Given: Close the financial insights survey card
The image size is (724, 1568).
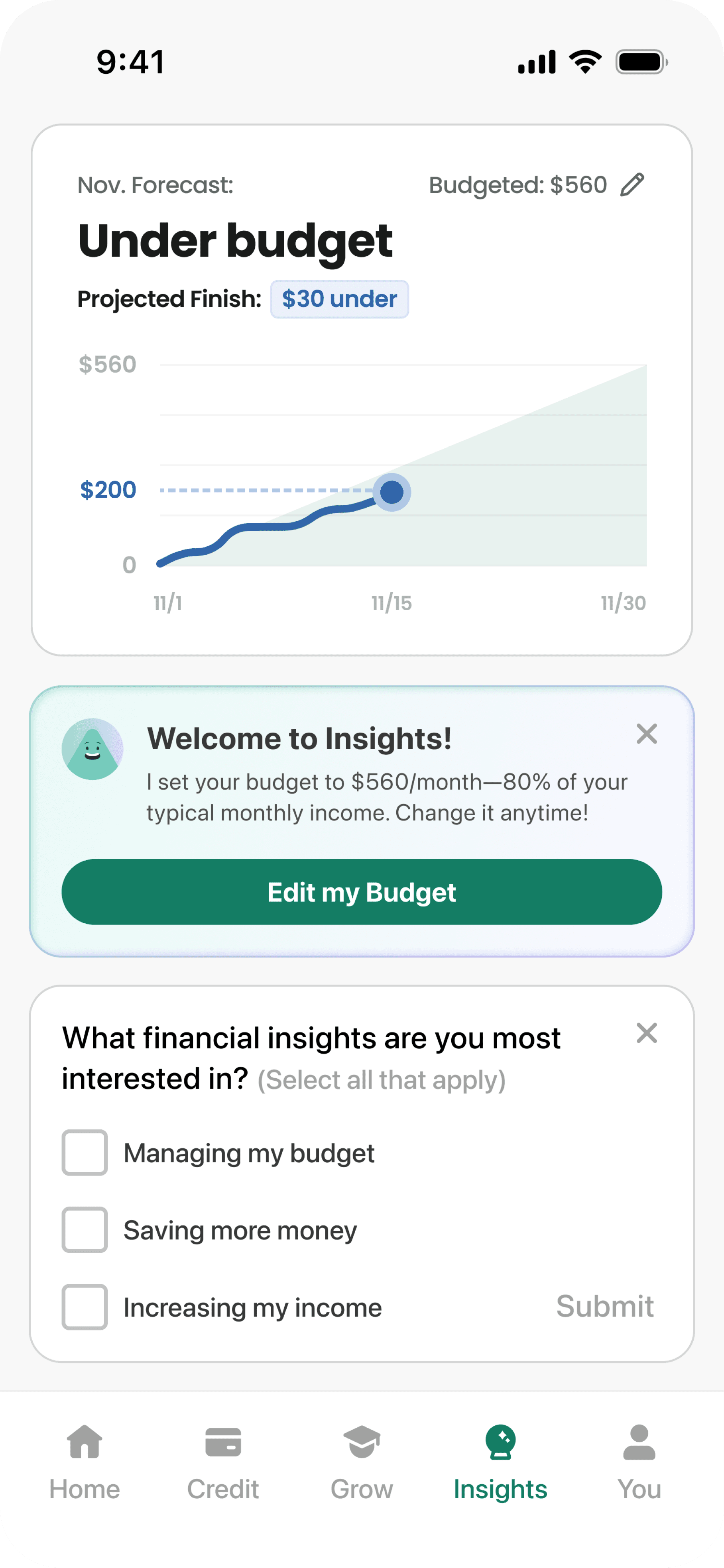Looking at the screenshot, I should click(646, 1033).
